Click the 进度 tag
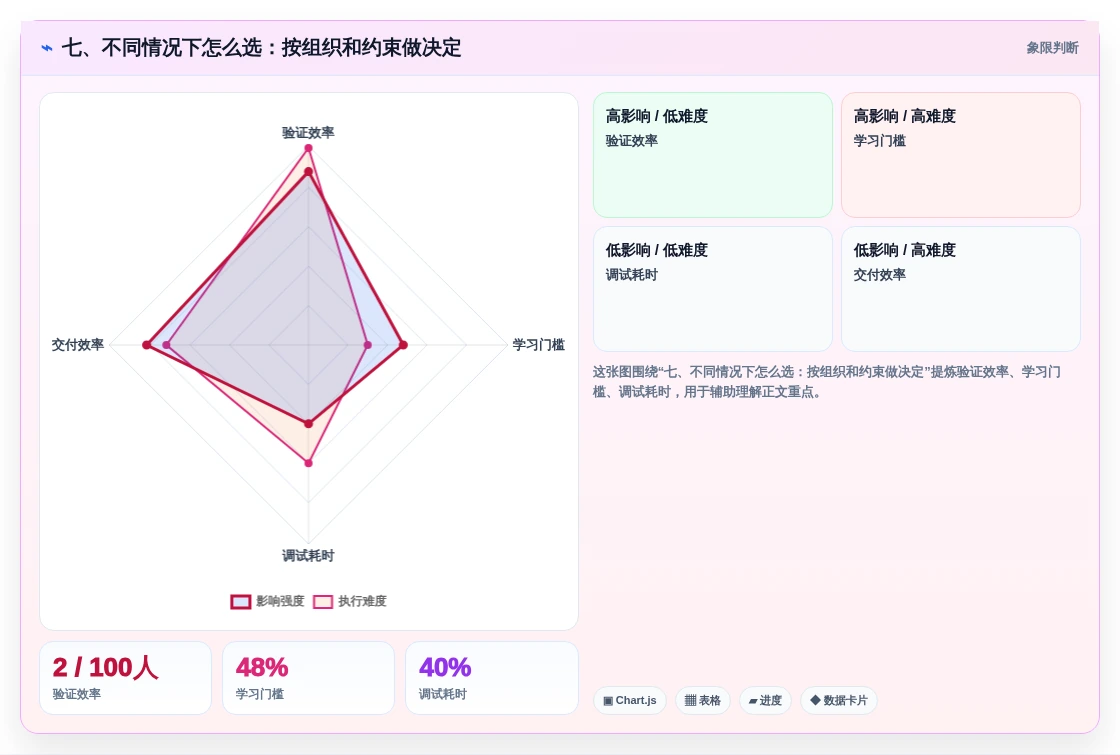The width and height of the screenshot is (1120, 755). tap(765, 700)
